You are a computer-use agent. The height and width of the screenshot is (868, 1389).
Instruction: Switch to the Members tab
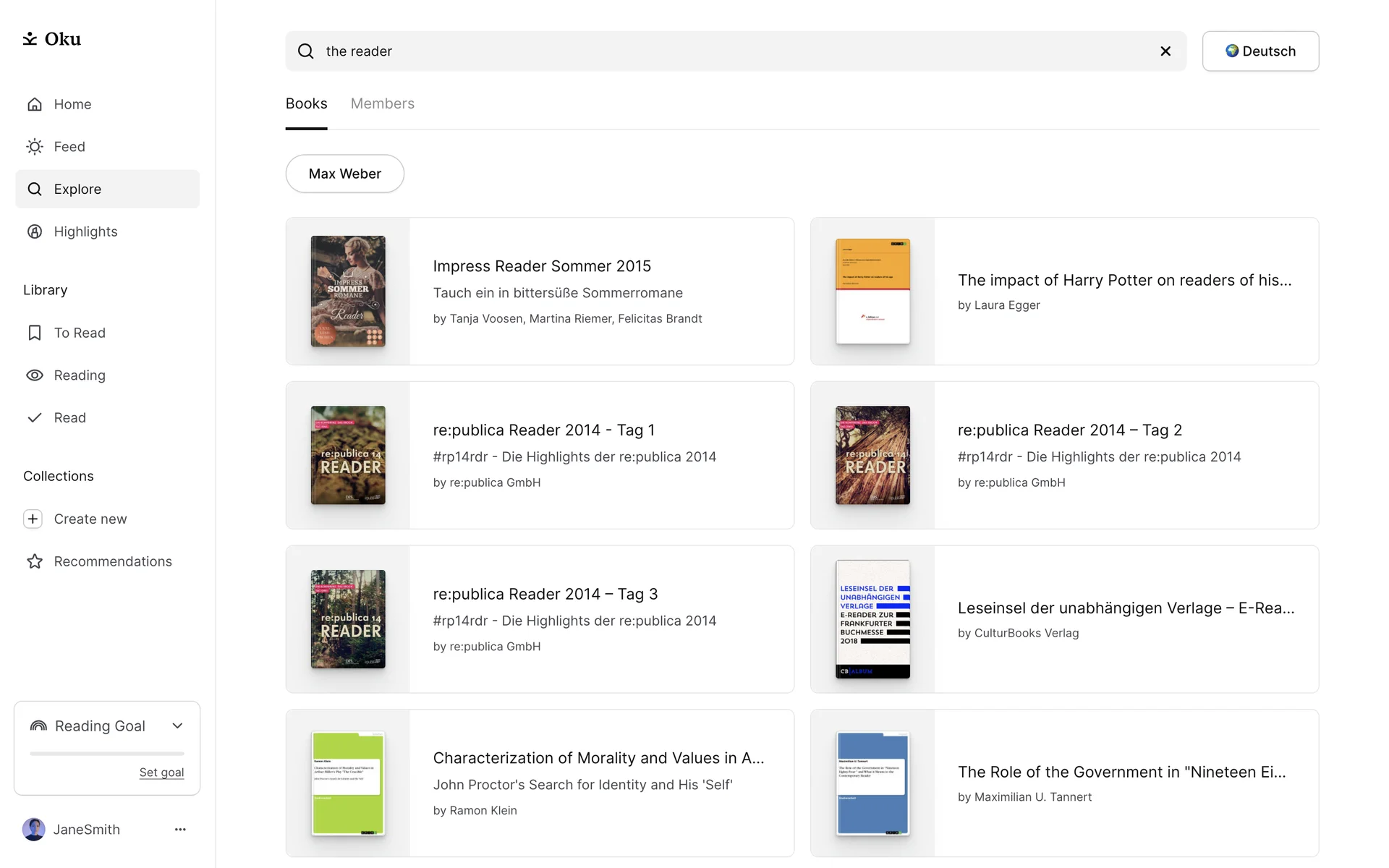pos(382,103)
